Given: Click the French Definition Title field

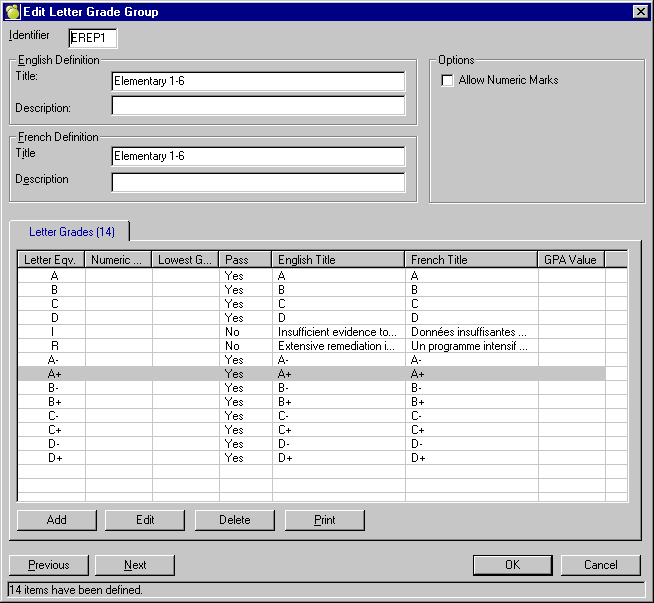Looking at the screenshot, I should pyautogui.click(x=258, y=156).
